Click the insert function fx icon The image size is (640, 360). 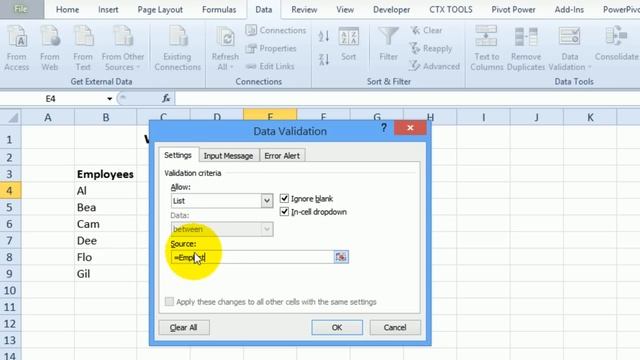pyautogui.click(x=166, y=98)
